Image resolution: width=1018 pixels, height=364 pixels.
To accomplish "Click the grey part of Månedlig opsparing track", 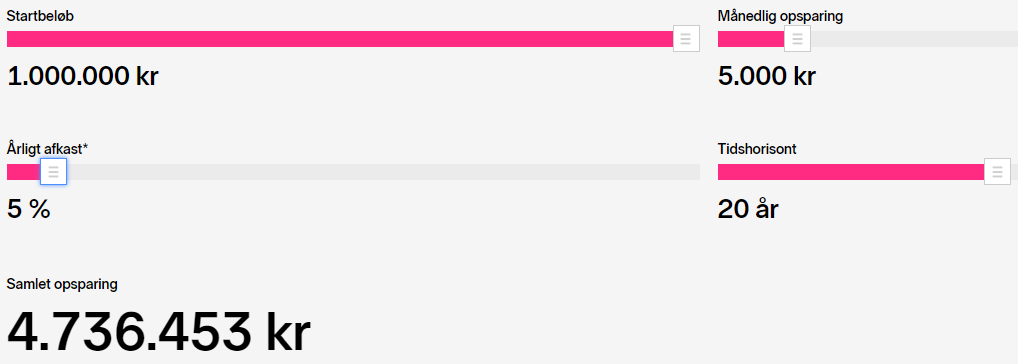I will (914, 39).
